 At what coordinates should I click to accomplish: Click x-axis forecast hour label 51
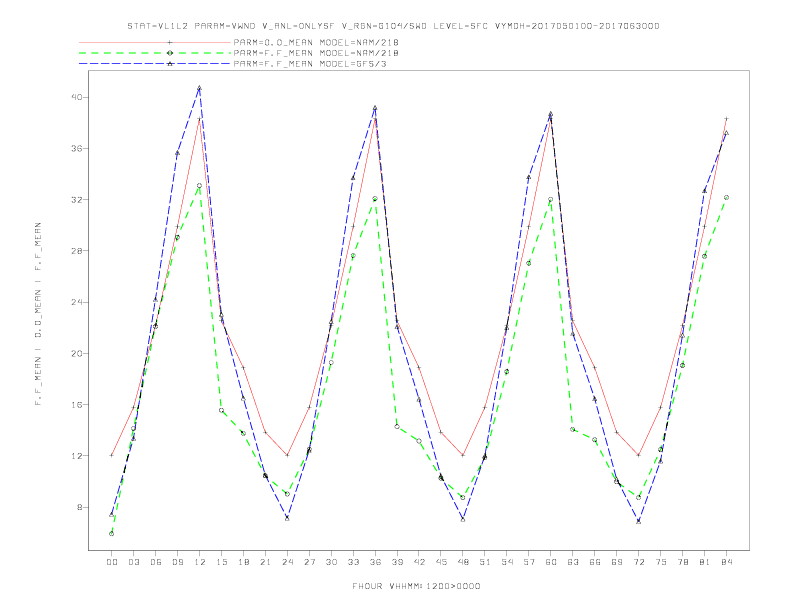485,562
